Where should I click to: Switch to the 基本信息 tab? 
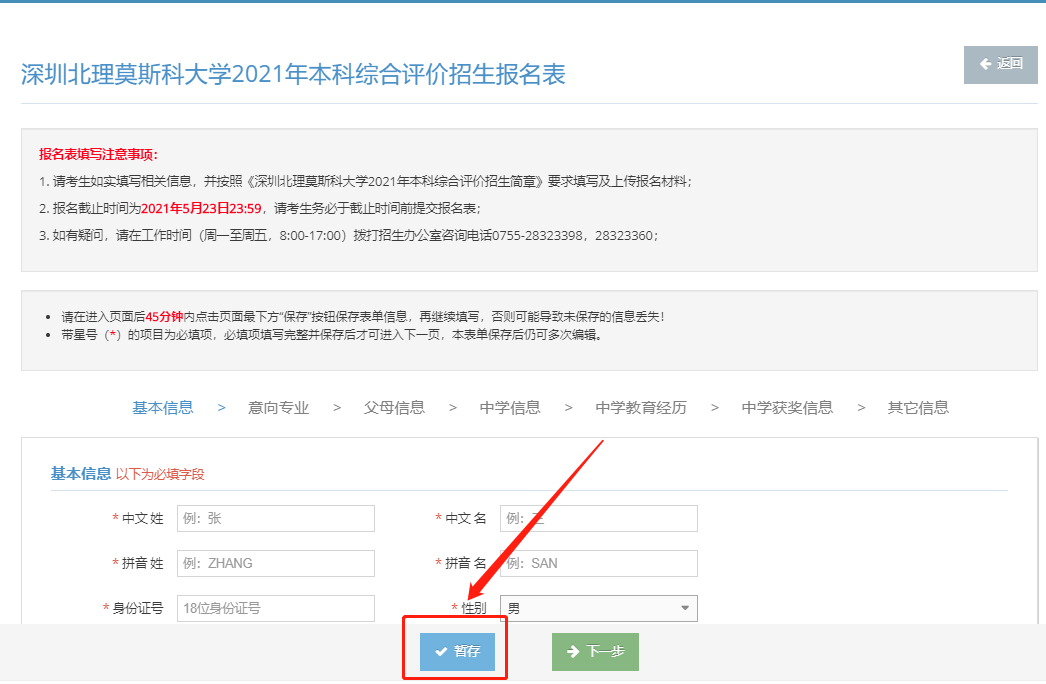(x=163, y=407)
